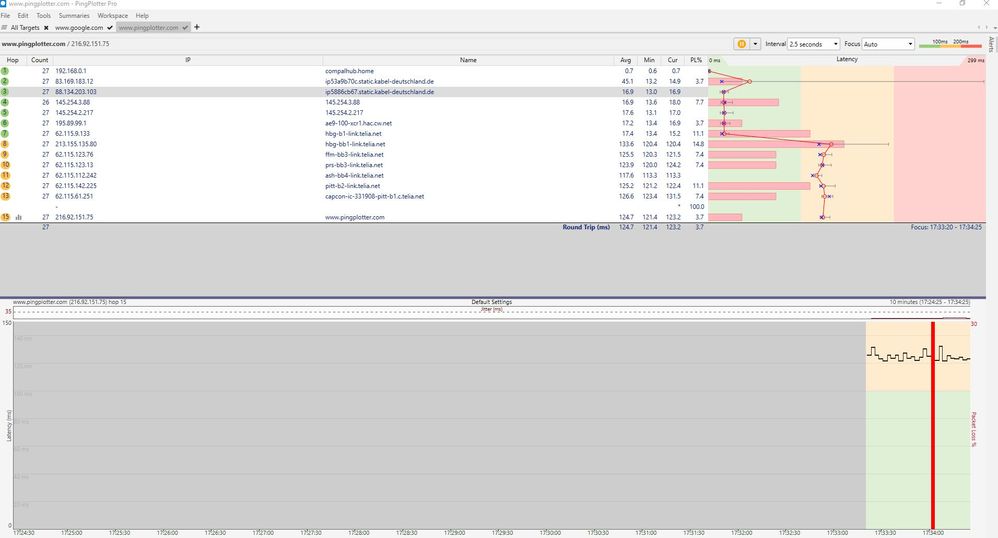Click the timeline graph icon on hop 15
Screen dimensions: 998x538
pyautogui.click(x=18, y=217)
